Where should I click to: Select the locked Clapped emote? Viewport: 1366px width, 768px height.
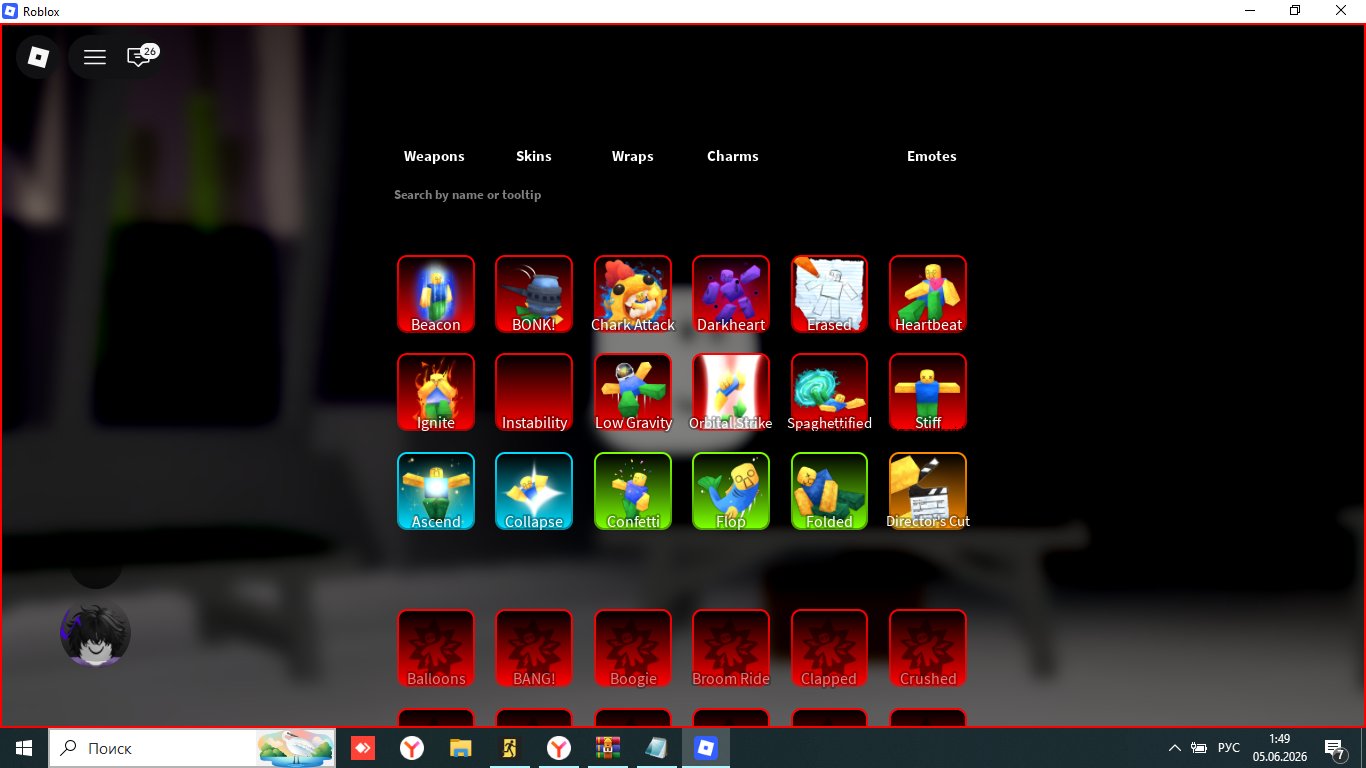830,648
